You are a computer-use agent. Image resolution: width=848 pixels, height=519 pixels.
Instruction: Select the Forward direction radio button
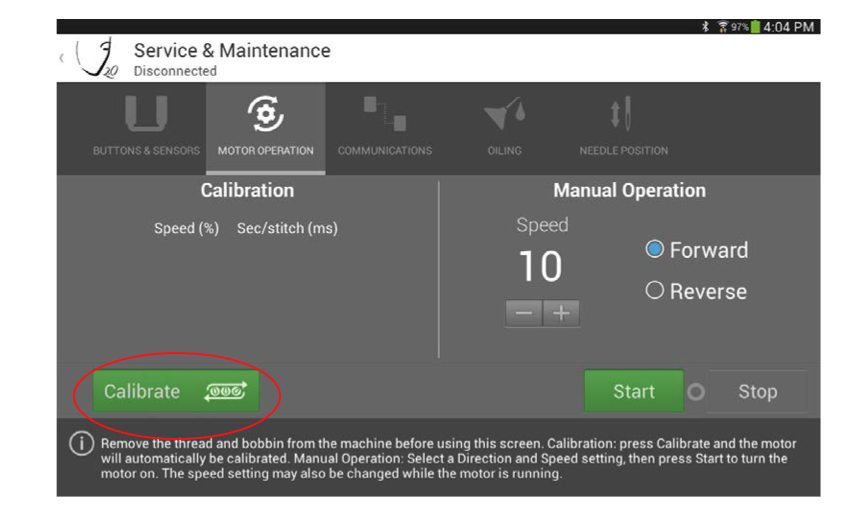655,250
